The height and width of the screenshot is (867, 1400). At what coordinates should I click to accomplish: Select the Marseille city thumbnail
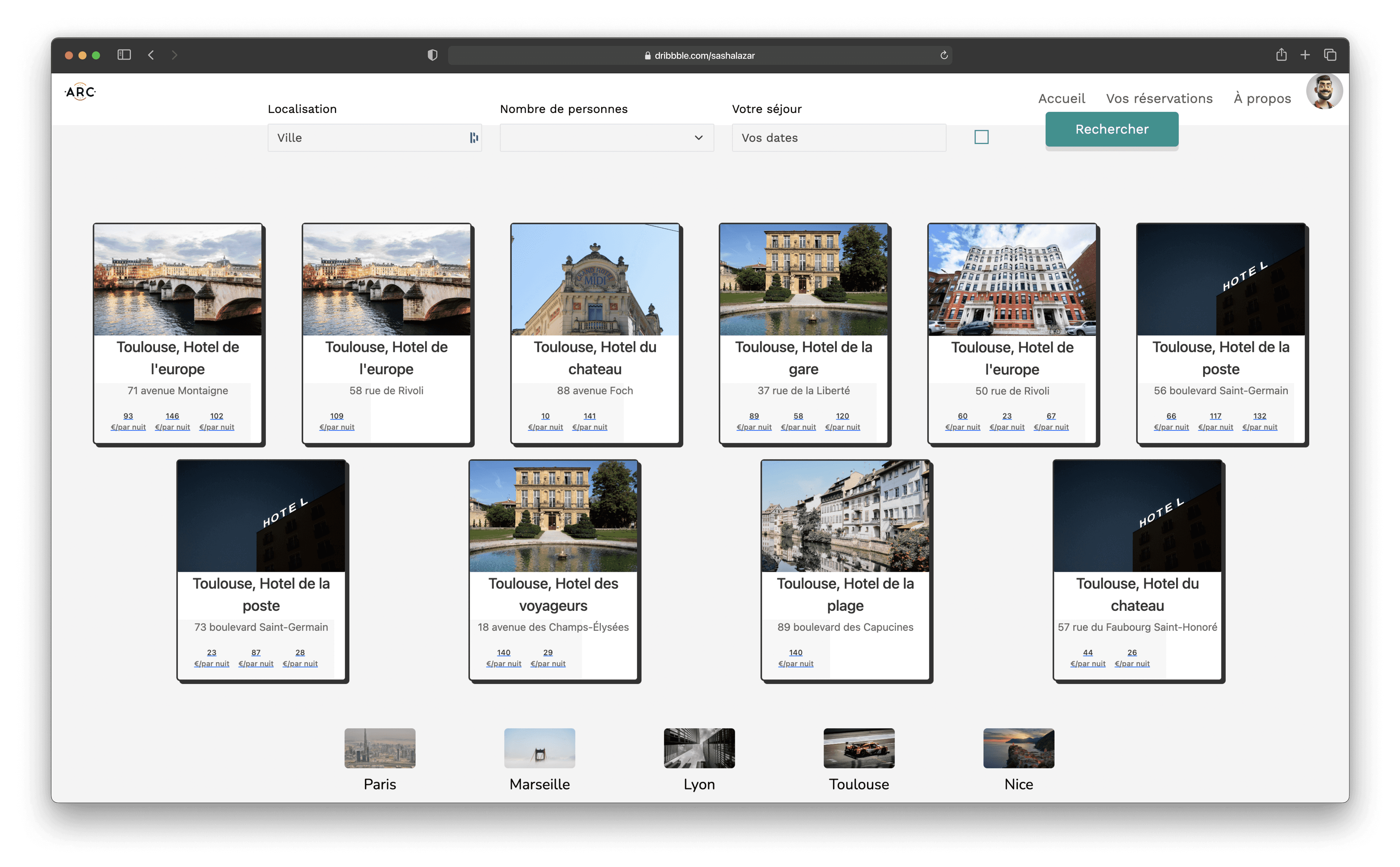pyautogui.click(x=539, y=748)
